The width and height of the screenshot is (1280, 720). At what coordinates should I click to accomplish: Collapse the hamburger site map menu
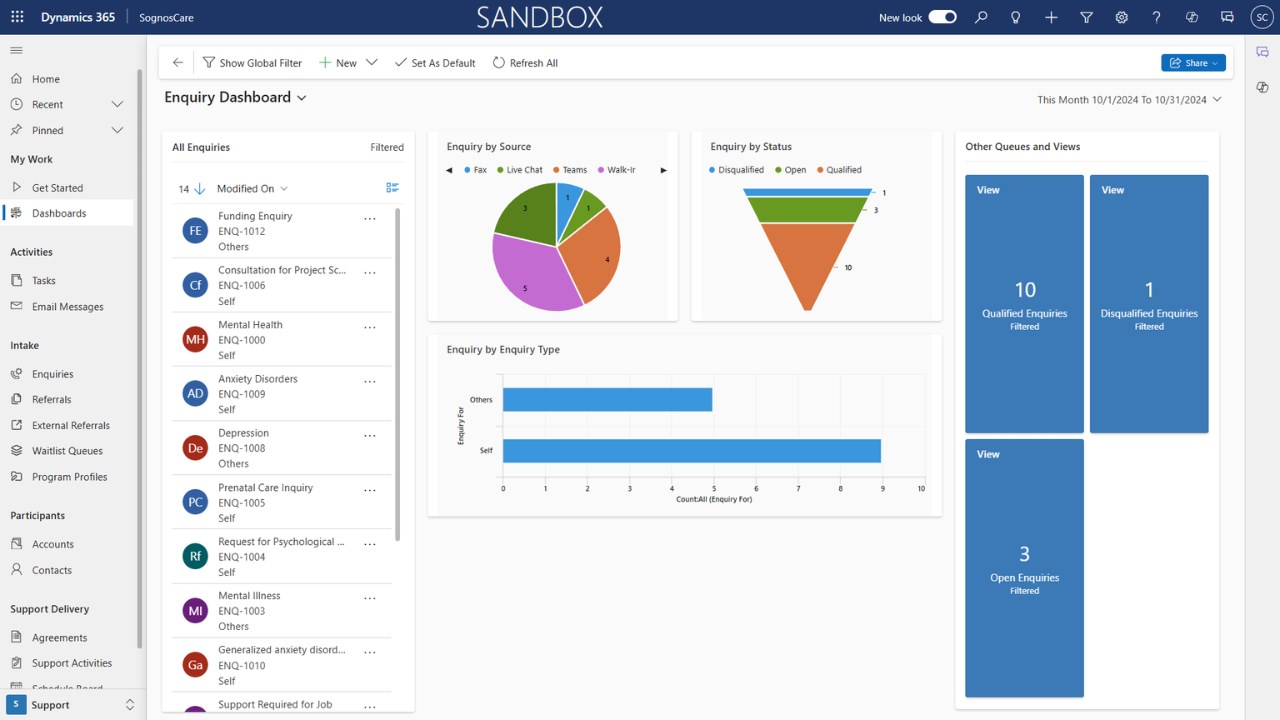coord(16,50)
